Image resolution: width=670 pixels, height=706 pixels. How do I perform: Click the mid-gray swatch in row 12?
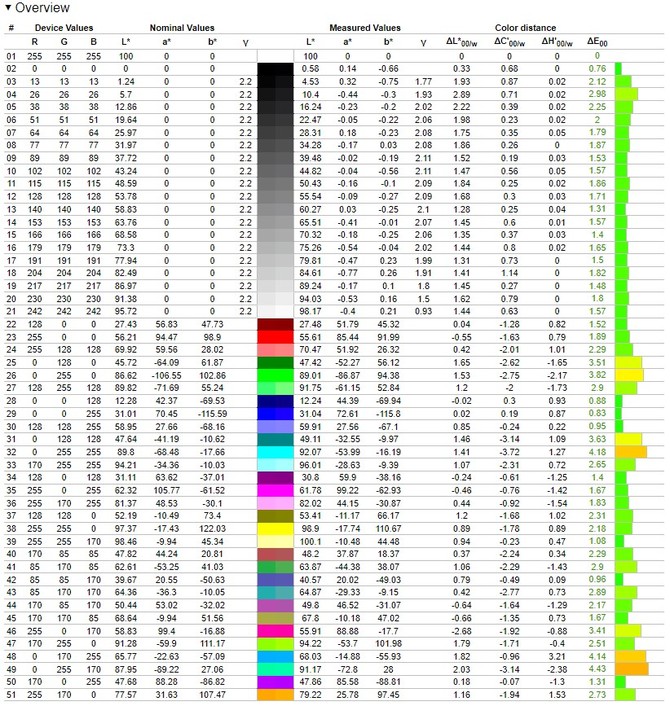(275, 197)
